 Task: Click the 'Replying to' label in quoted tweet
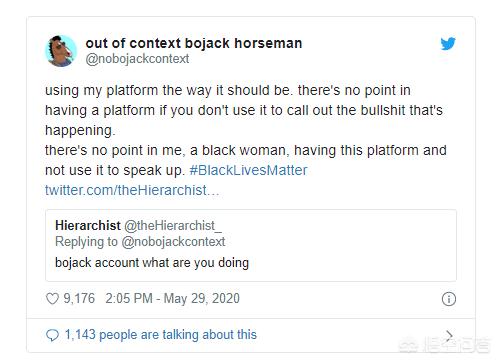point(86,242)
